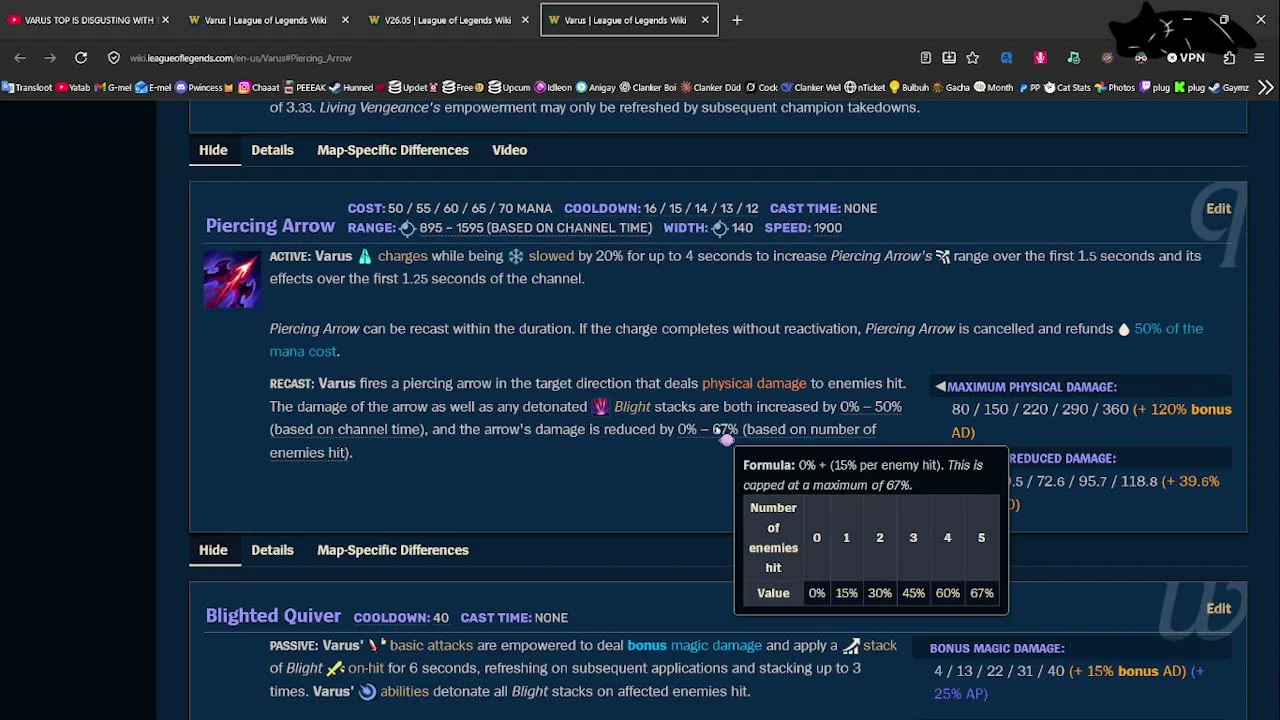Go back to the previous page
The image size is (1280, 720).
coord(20,58)
